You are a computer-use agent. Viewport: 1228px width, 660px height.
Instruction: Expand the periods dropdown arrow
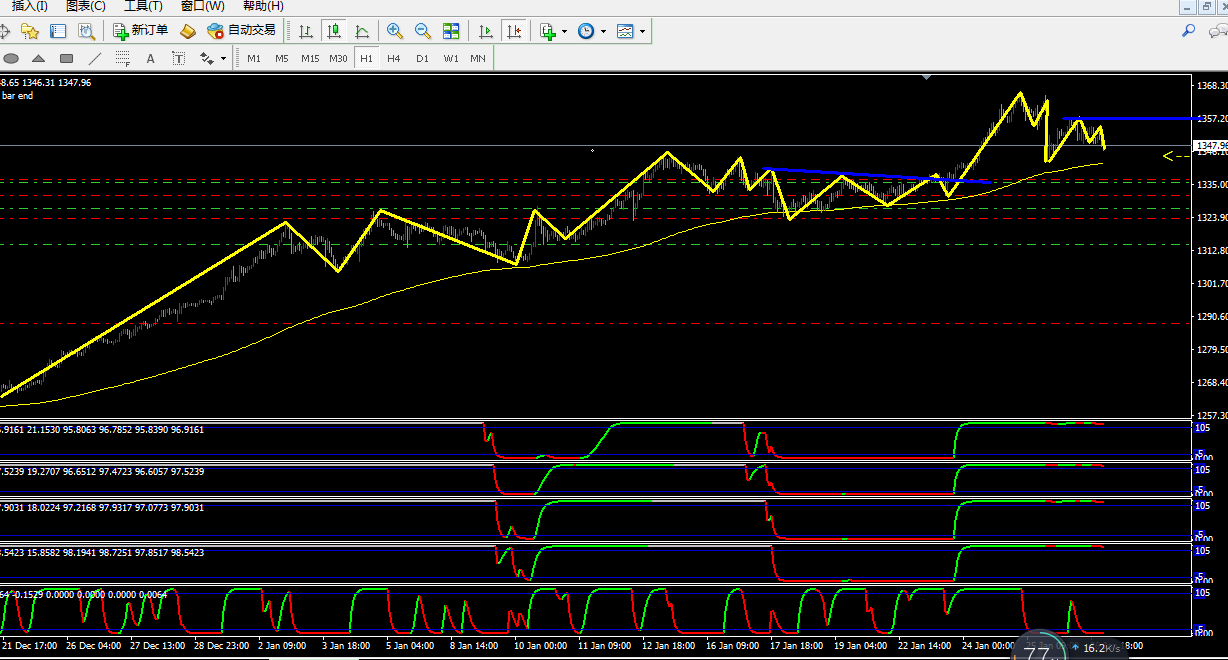[603, 31]
